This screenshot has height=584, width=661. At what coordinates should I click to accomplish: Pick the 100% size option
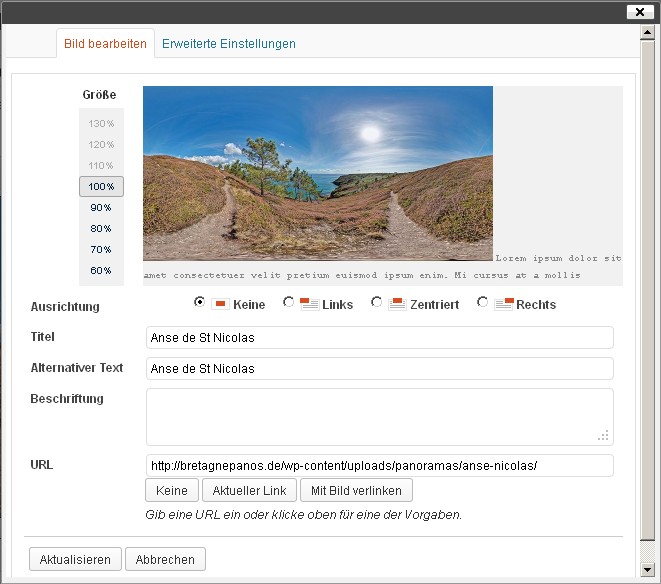click(x=101, y=187)
